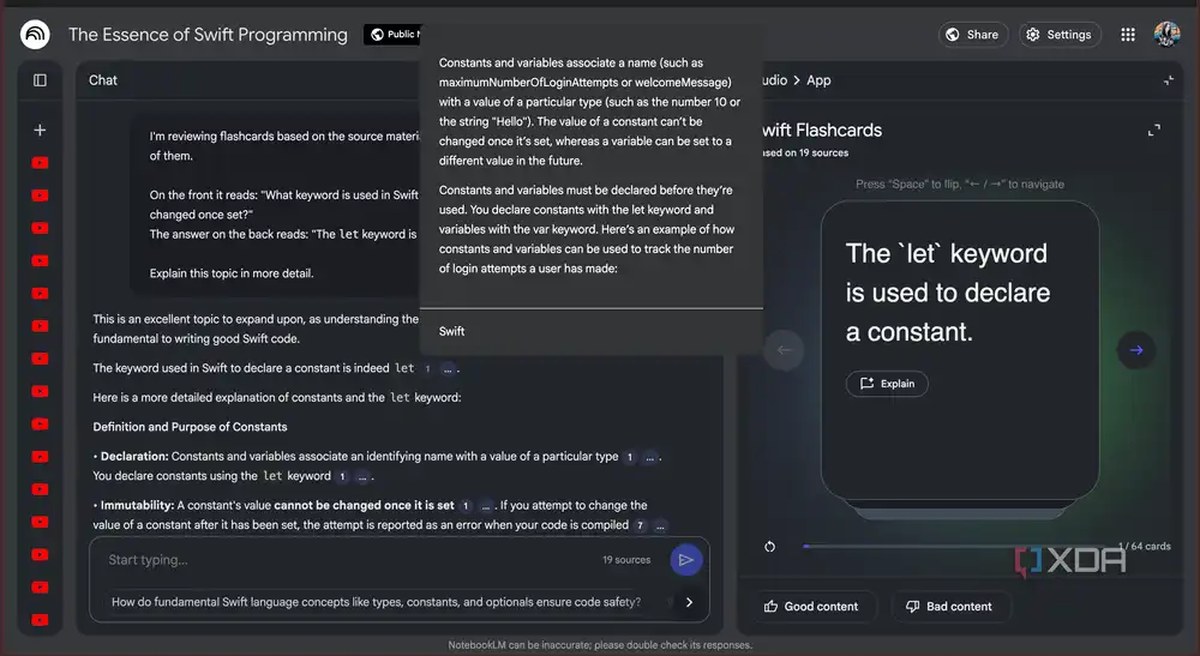Expand more citations after 'particular type'
The width and height of the screenshot is (1200, 656).
coord(651,457)
